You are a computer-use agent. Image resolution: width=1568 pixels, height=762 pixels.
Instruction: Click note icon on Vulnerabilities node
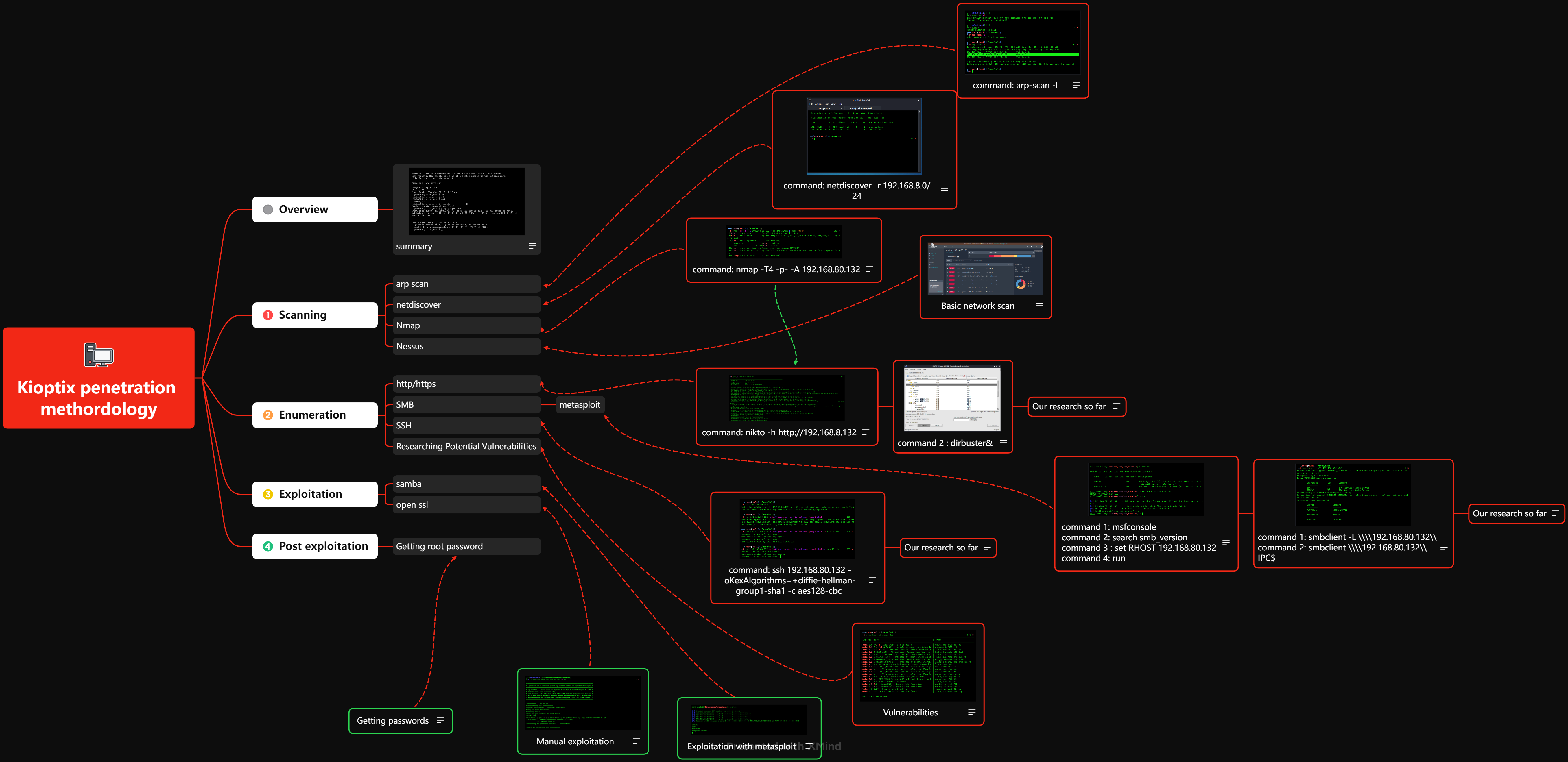click(x=971, y=712)
